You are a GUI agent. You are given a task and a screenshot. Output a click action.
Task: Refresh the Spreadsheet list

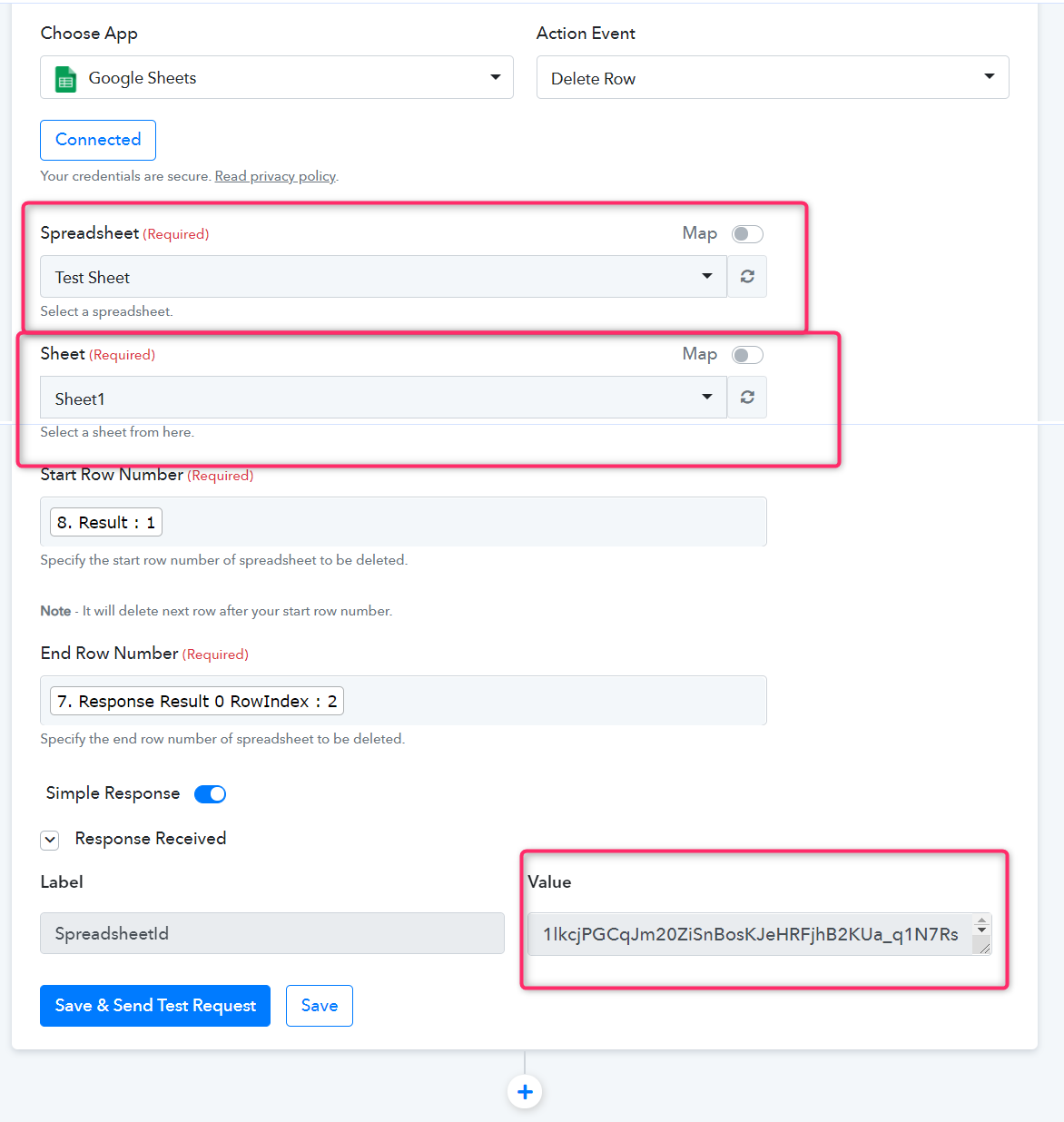[747, 277]
